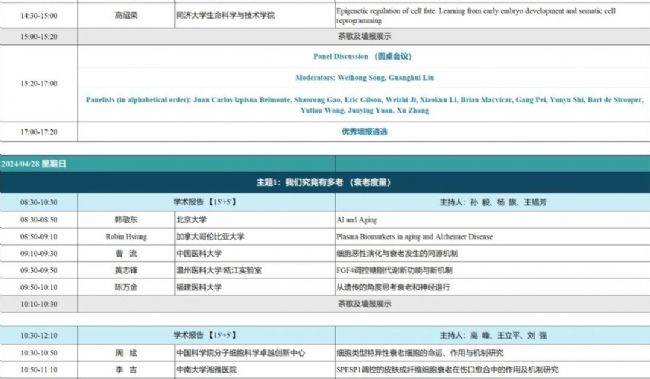Screen dimensions: 650x379
Task: Select the 09:10-09:30 time cell
Action: point(39,253)
